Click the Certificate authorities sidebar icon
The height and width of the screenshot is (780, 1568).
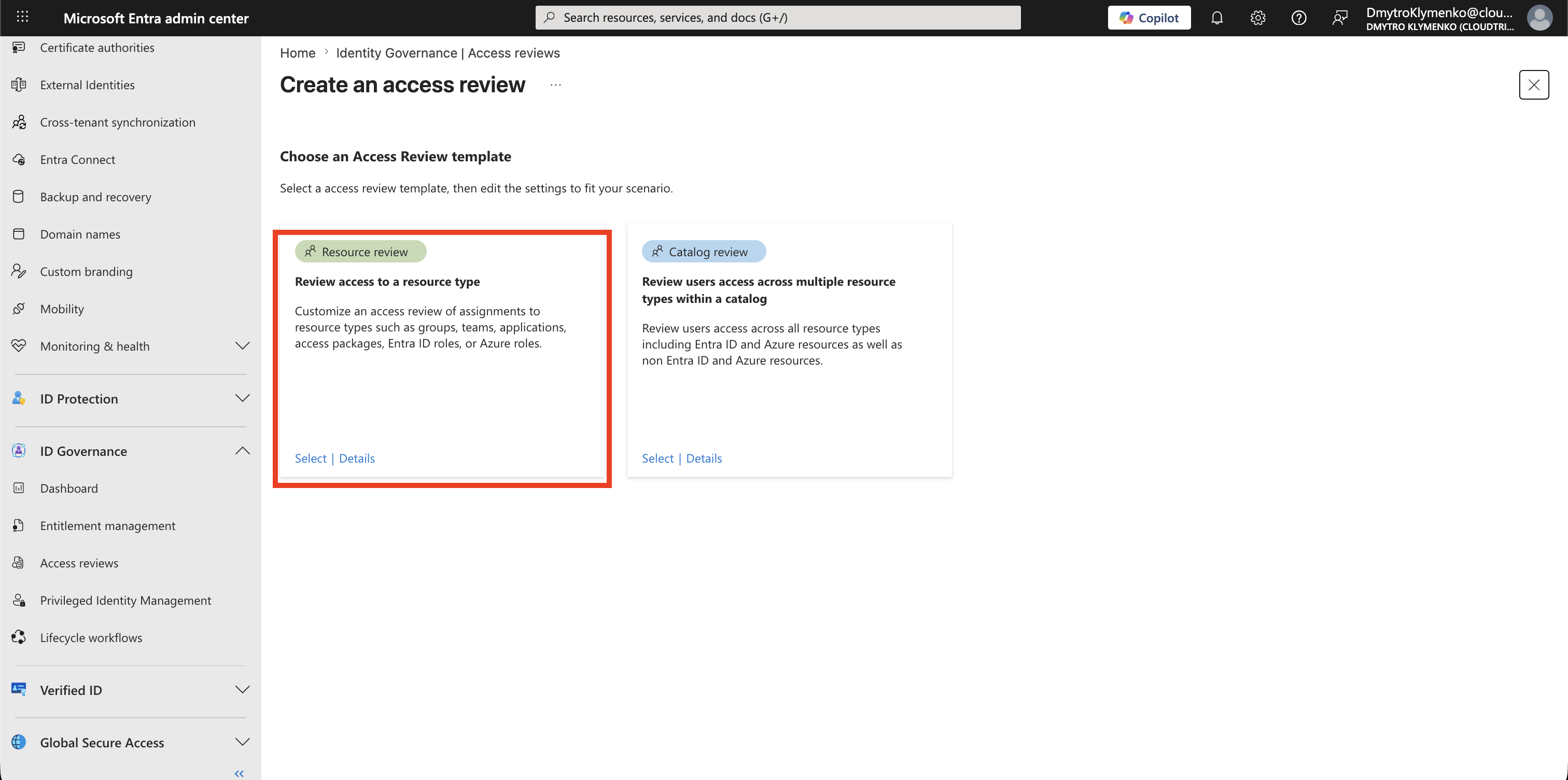click(19, 48)
